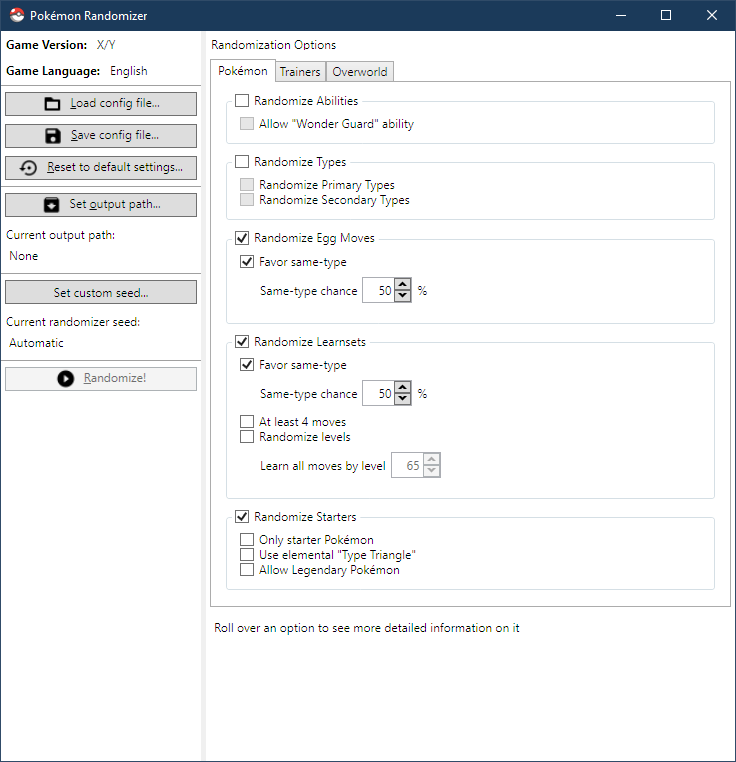
Task: Open the Overworld tab
Action: point(360,72)
